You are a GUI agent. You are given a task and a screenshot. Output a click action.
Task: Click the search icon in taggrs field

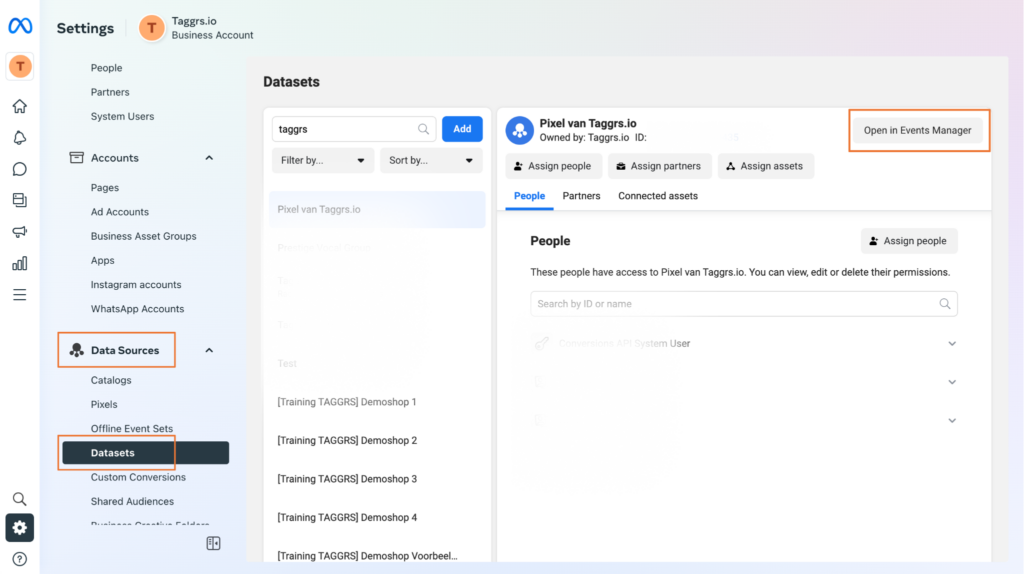[423, 129]
